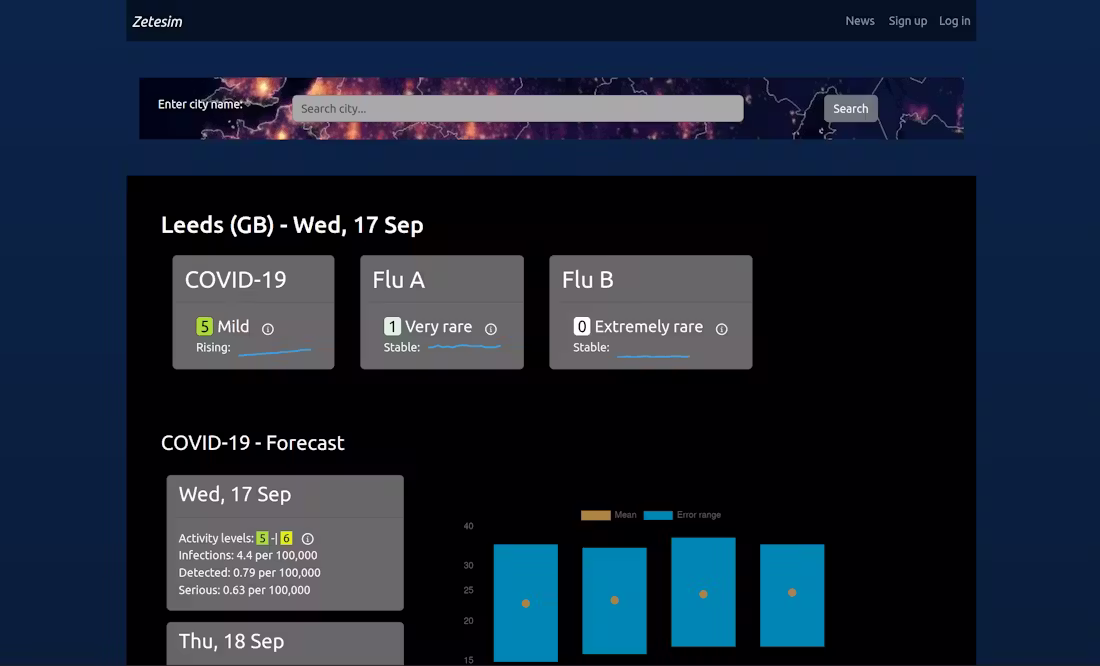This screenshot has width=1100, height=666.
Task: Click the Activity levels info icon
Action: tap(308, 539)
